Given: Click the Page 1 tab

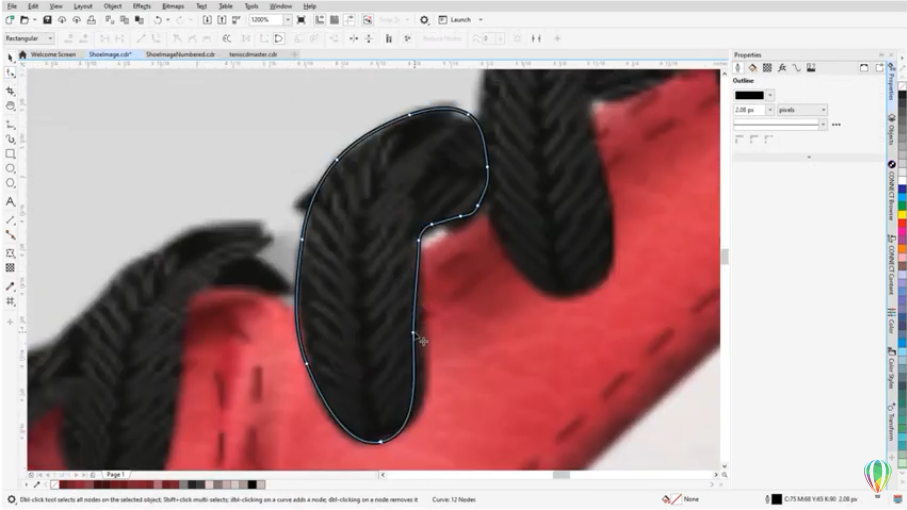Looking at the screenshot, I should point(115,474).
